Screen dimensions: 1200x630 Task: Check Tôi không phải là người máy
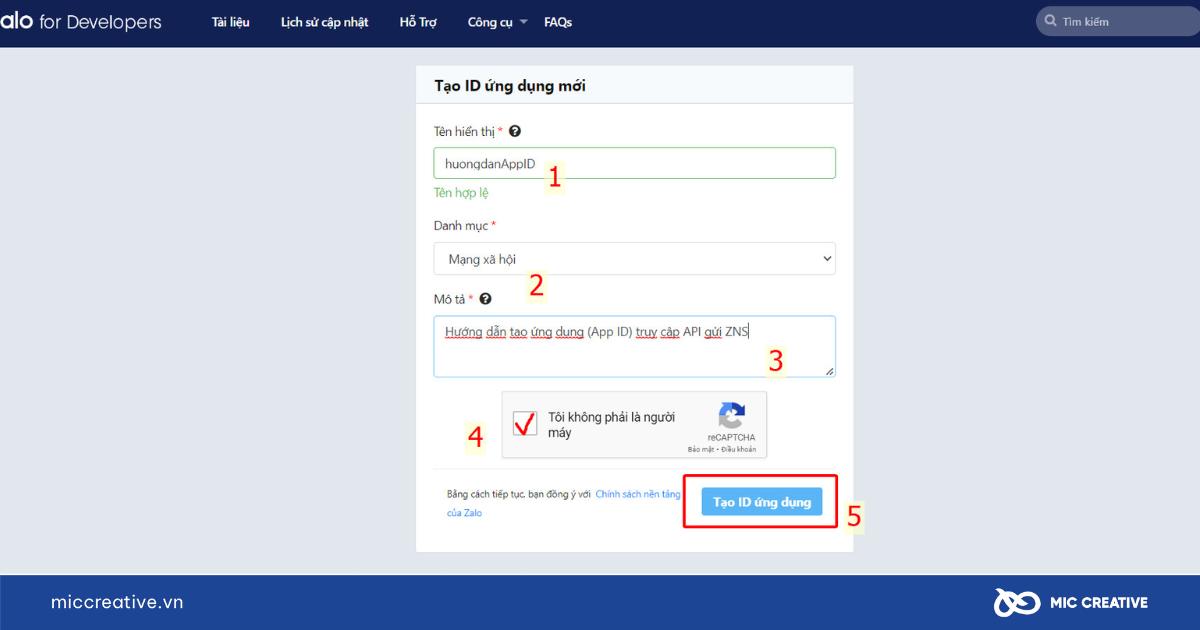(x=525, y=424)
